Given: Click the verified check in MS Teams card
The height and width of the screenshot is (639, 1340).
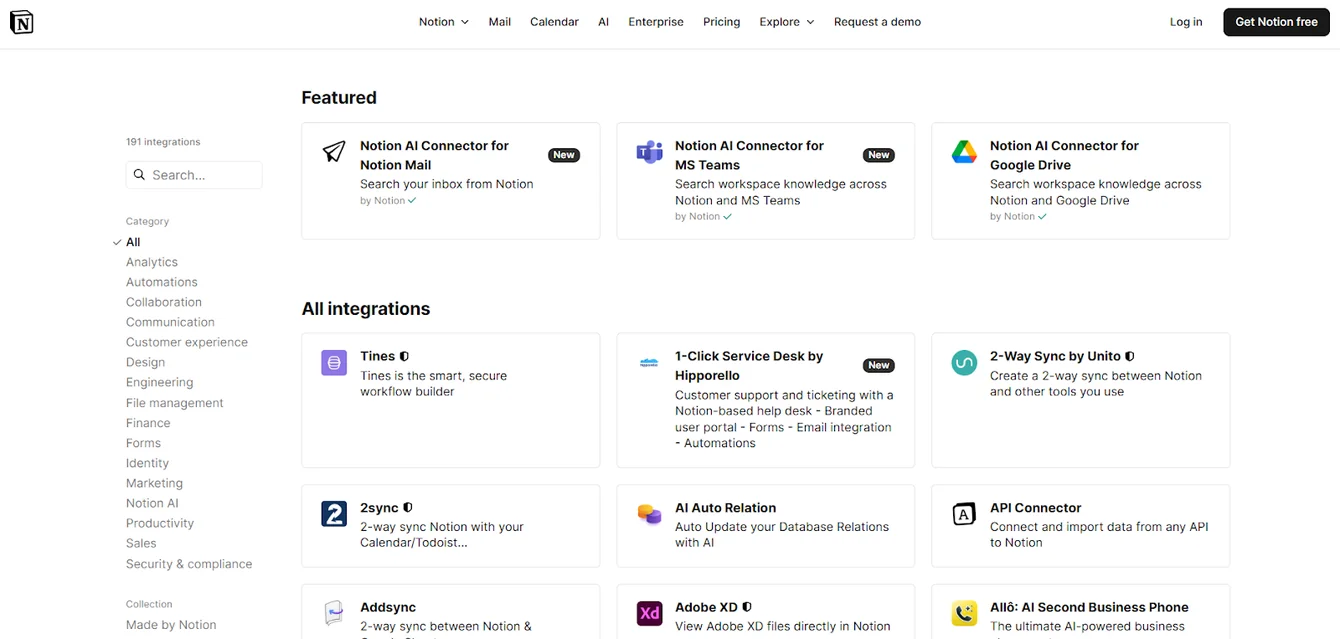Looking at the screenshot, I should pyautogui.click(x=727, y=217).
